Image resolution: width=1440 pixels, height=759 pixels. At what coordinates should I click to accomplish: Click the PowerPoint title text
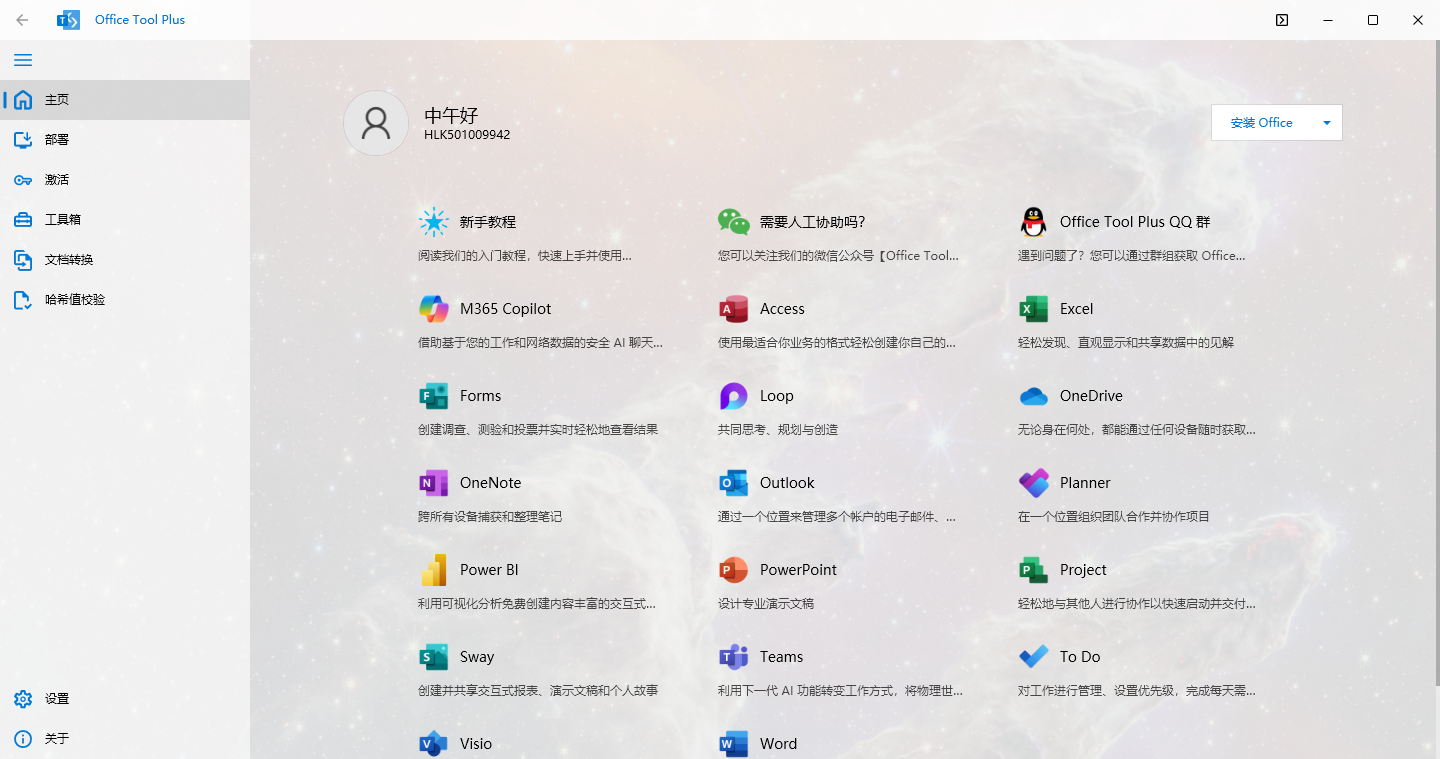point(798,570)
